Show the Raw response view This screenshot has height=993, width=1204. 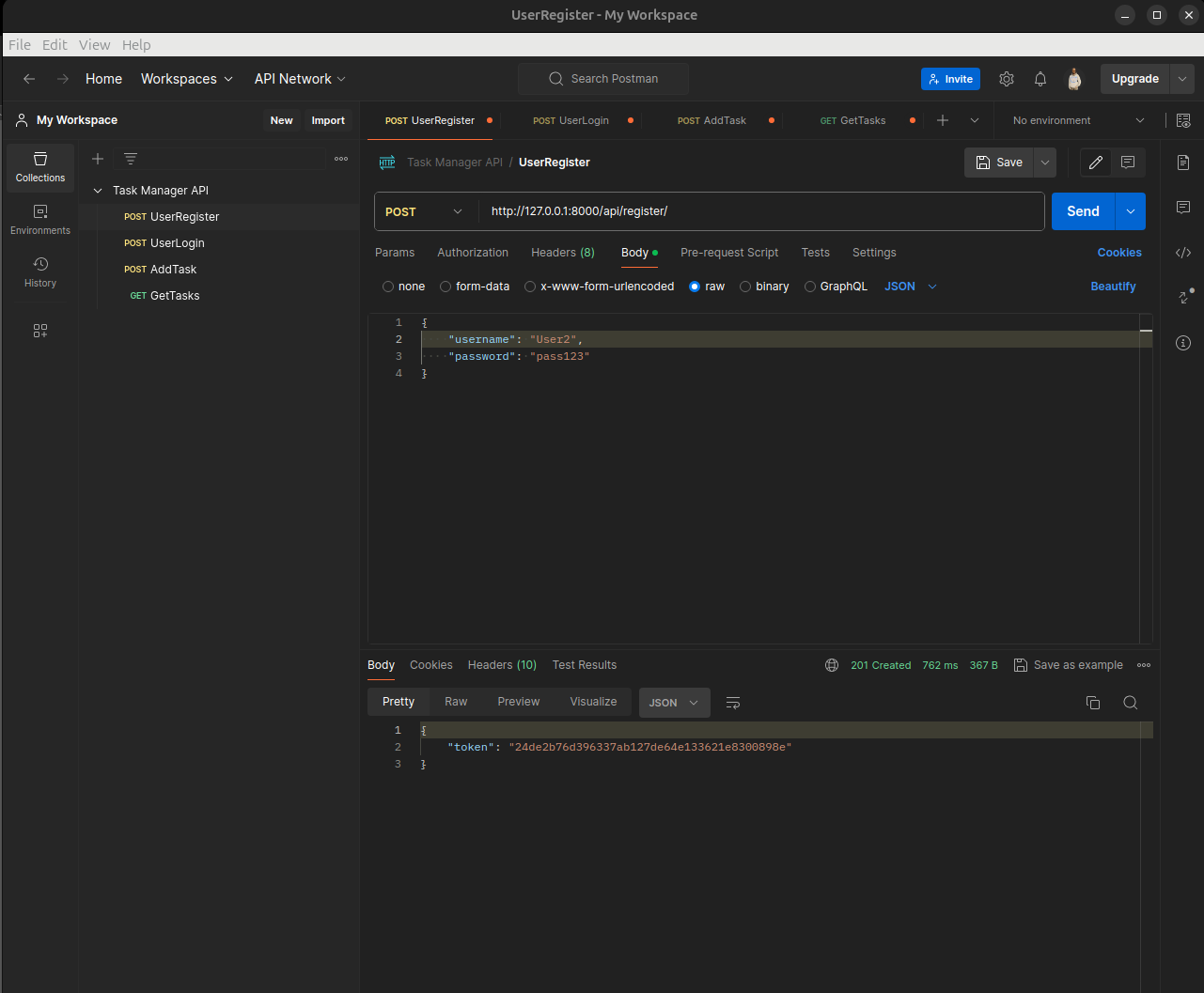pos(456,702)
